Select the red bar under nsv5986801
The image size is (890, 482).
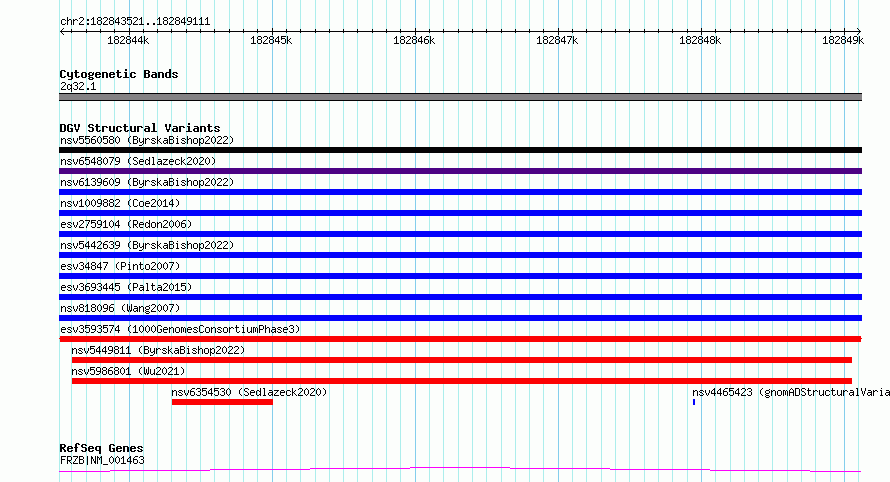pyautogui.click(x=461, y=381)
